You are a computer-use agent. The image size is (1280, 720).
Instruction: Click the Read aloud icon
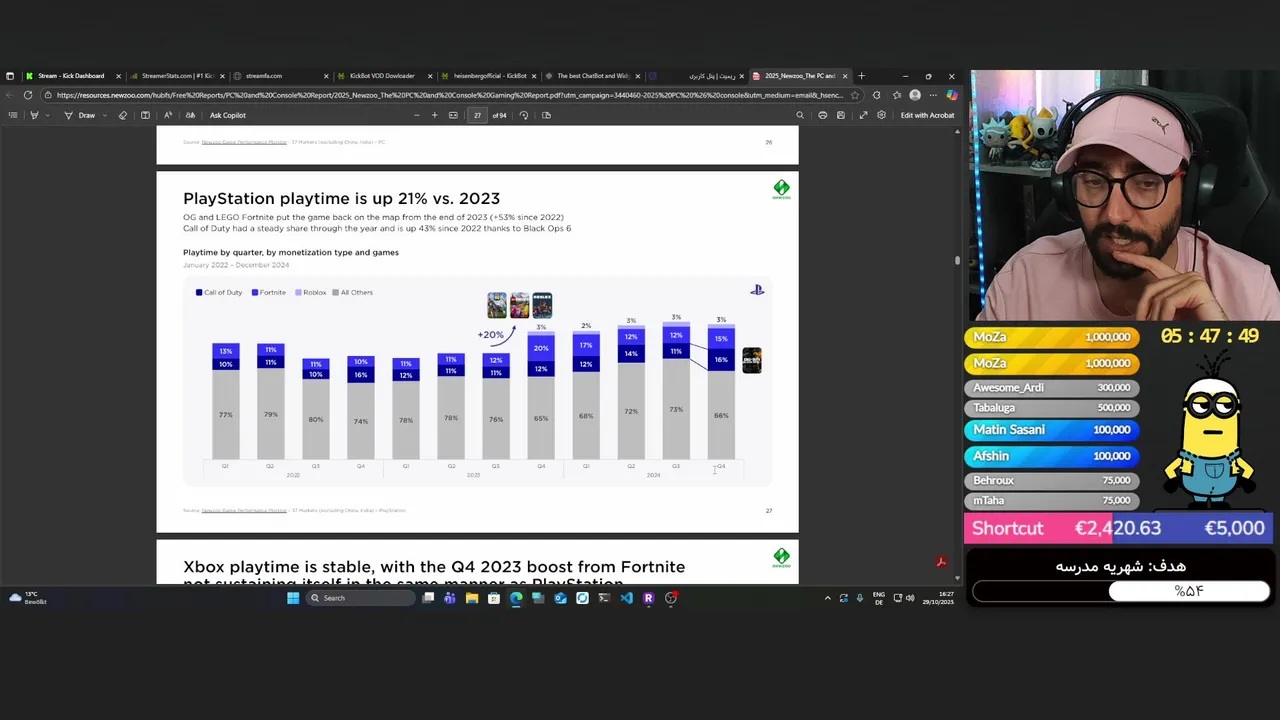(168, 115)
